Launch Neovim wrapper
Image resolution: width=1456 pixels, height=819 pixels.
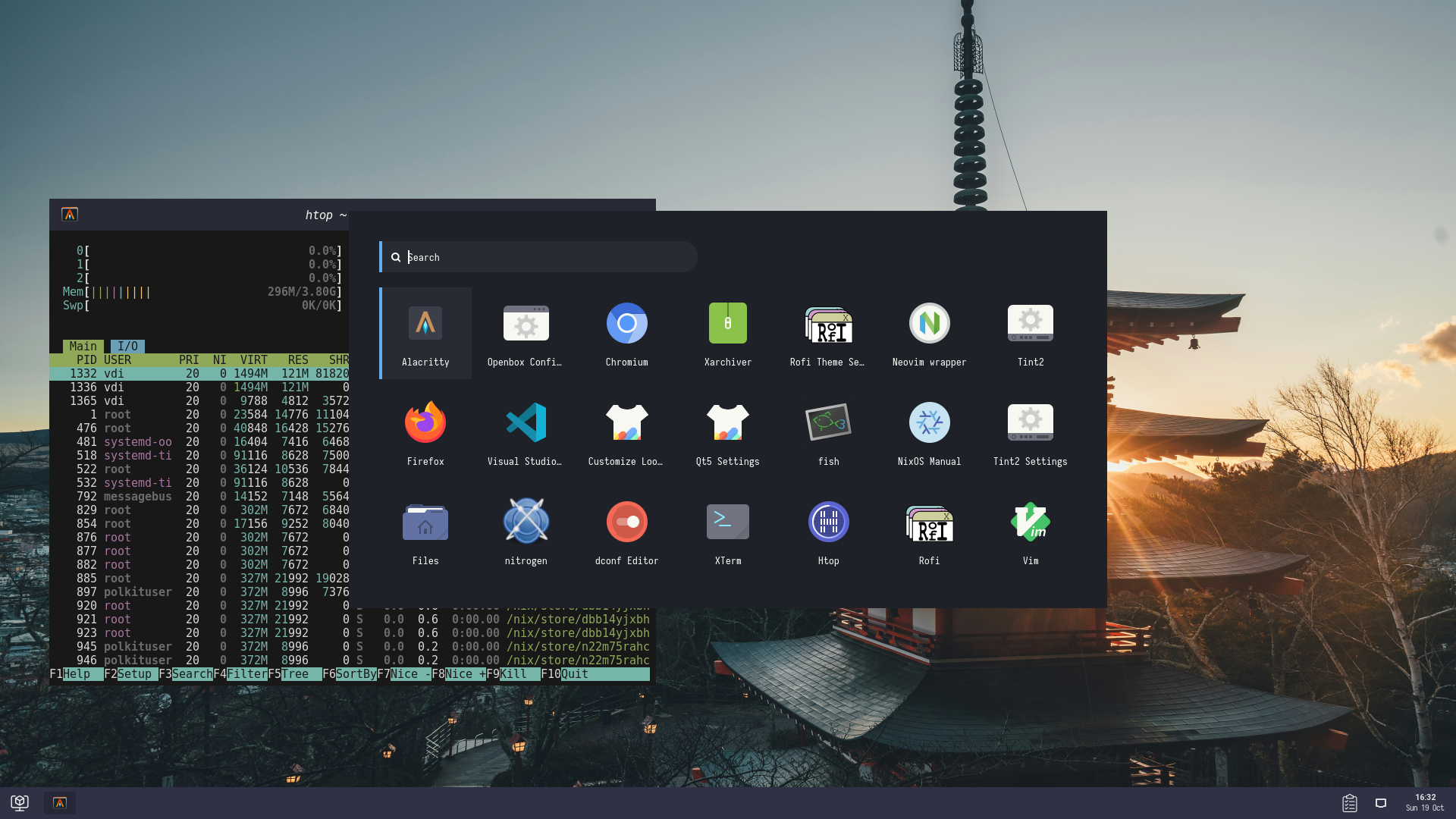coord(929,334)
